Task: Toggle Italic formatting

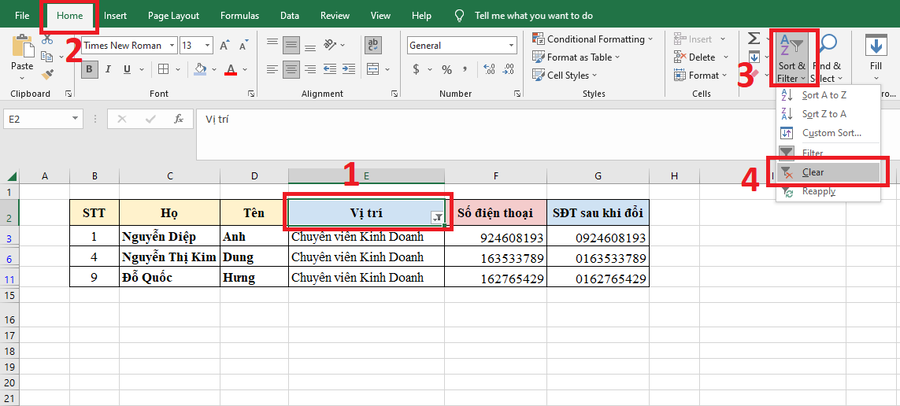Action: click(107, 69)
